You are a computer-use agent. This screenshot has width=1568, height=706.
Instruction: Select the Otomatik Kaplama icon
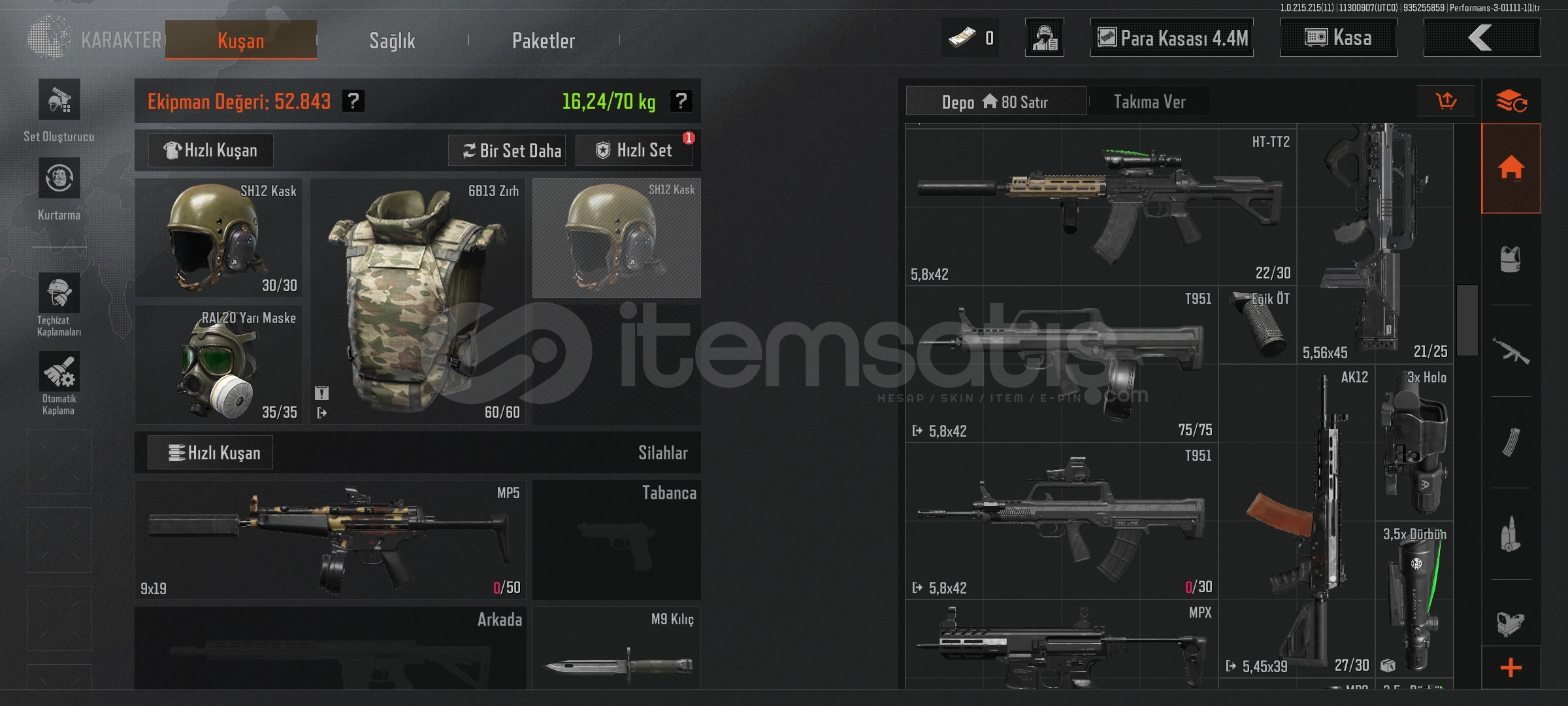point(59,371)
